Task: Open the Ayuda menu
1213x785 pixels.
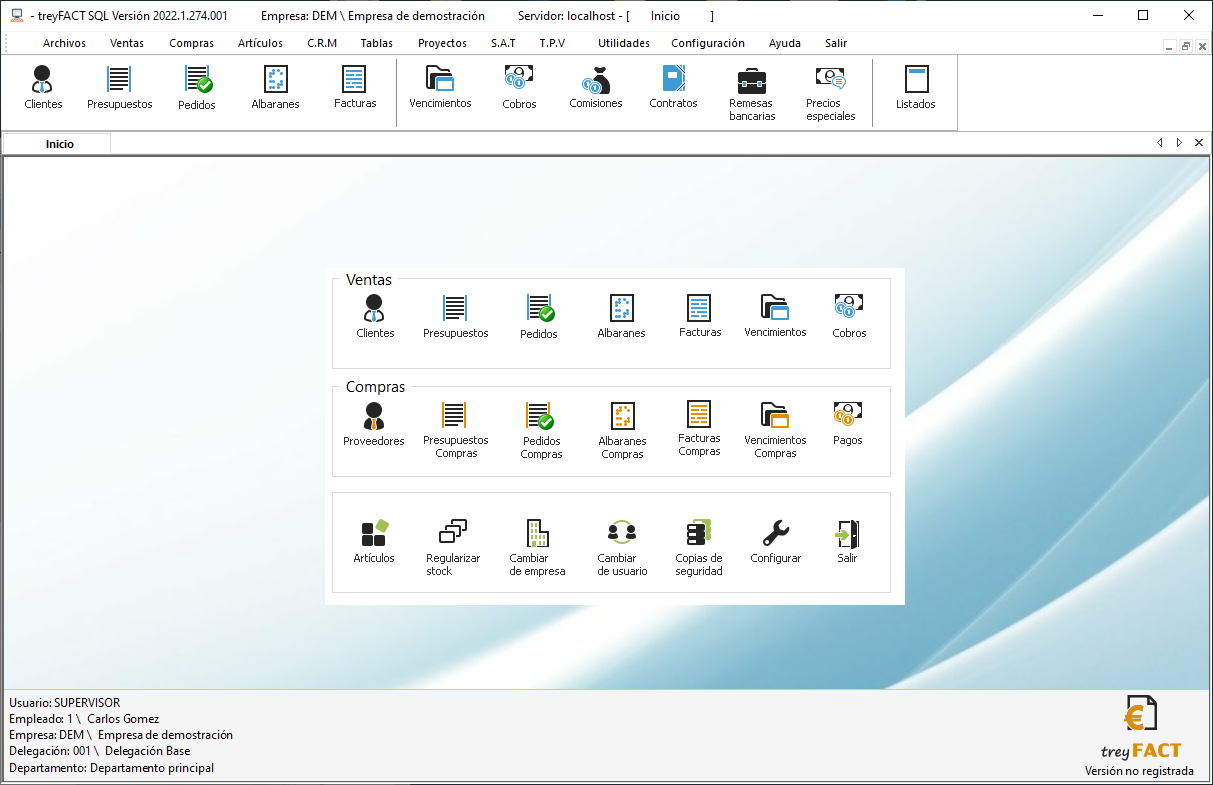Action: [x=785, y=43]
